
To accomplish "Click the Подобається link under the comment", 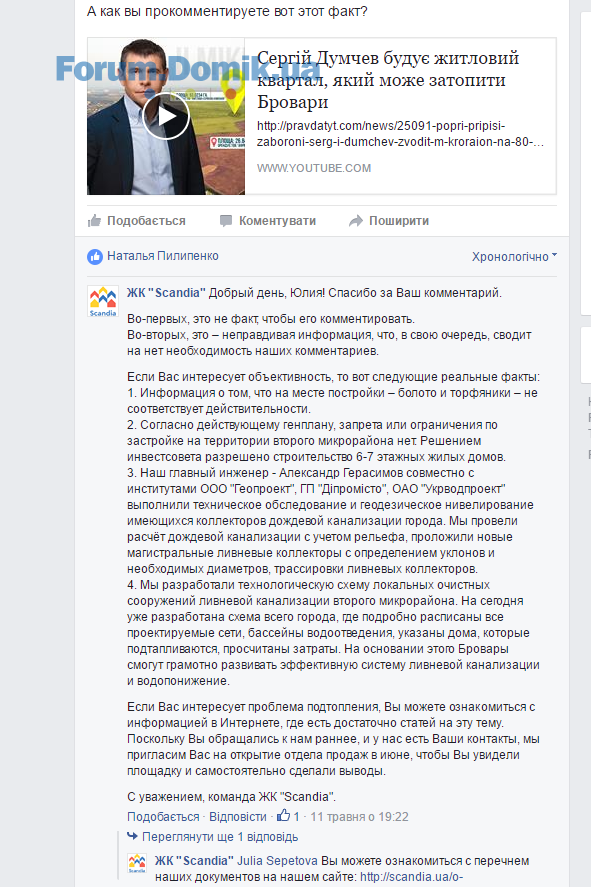I will click(x=163, y=817).
